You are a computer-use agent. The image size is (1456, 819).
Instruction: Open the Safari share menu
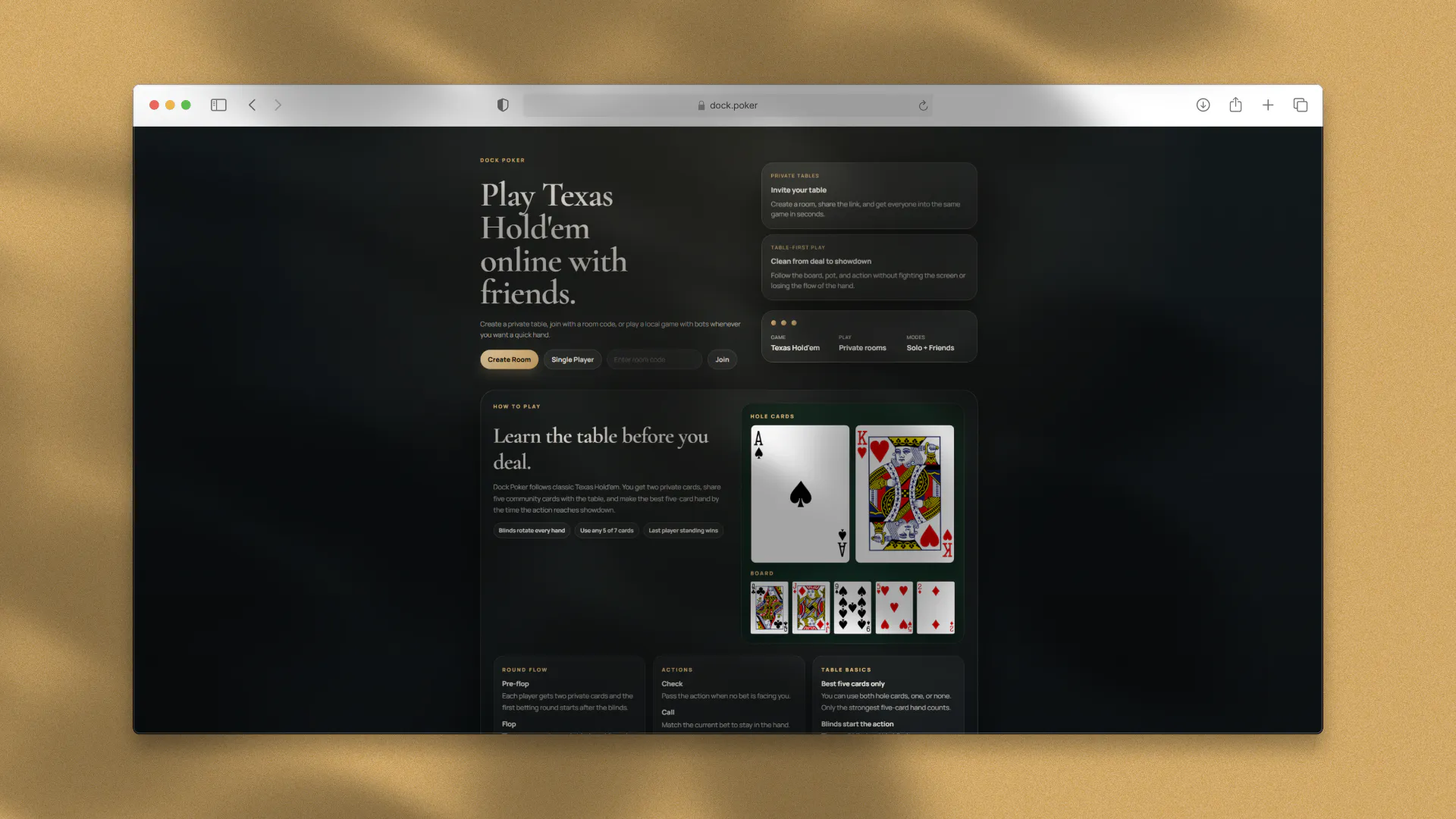pyautogui.click(x=1235, y=105)
